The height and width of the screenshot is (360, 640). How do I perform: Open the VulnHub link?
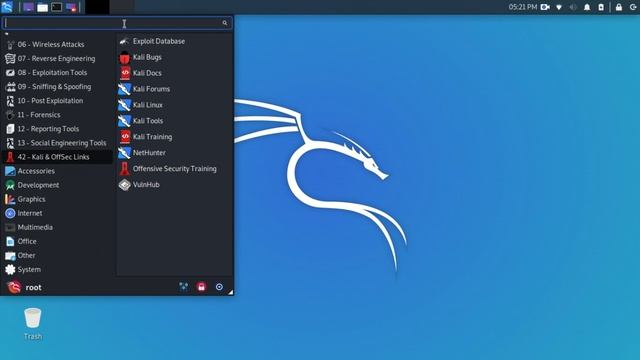pyautogui.click(x=175, y=184)
